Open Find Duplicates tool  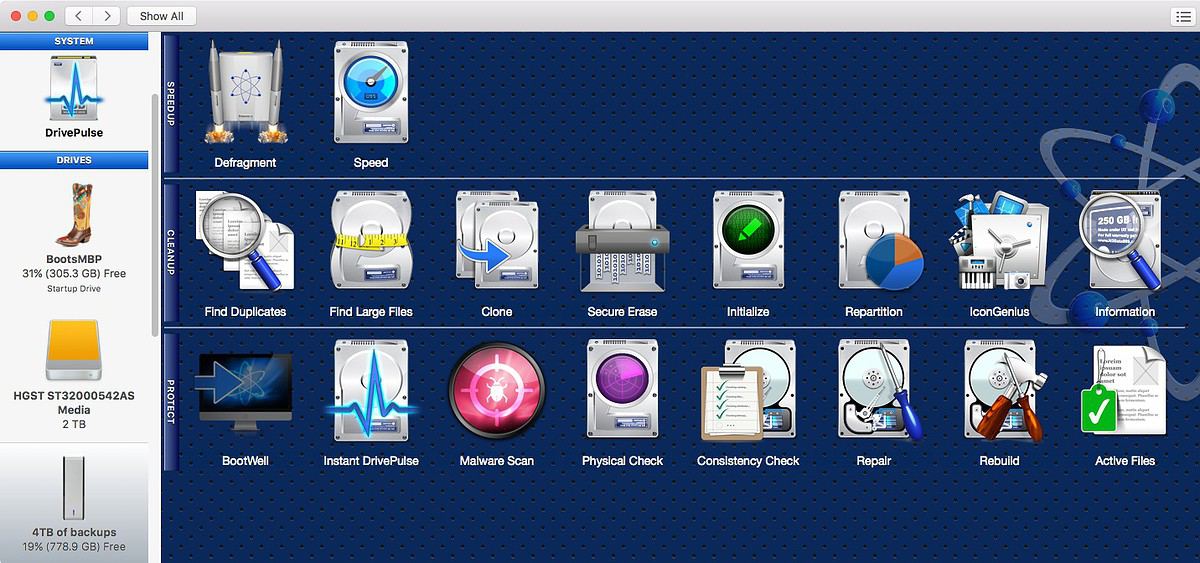click(245, 244)
